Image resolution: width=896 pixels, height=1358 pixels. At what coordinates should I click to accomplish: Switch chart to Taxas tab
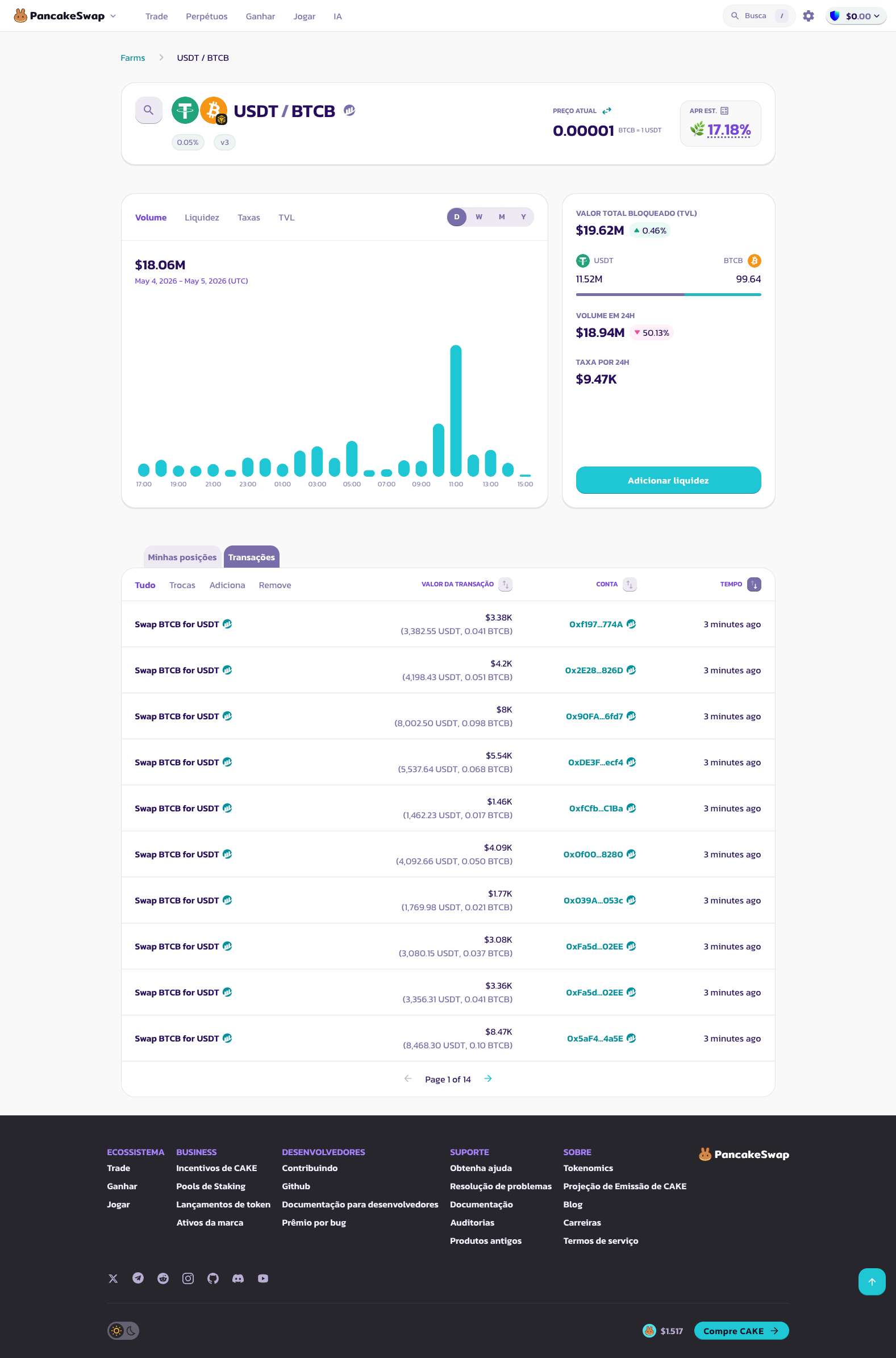click(248, 218)
